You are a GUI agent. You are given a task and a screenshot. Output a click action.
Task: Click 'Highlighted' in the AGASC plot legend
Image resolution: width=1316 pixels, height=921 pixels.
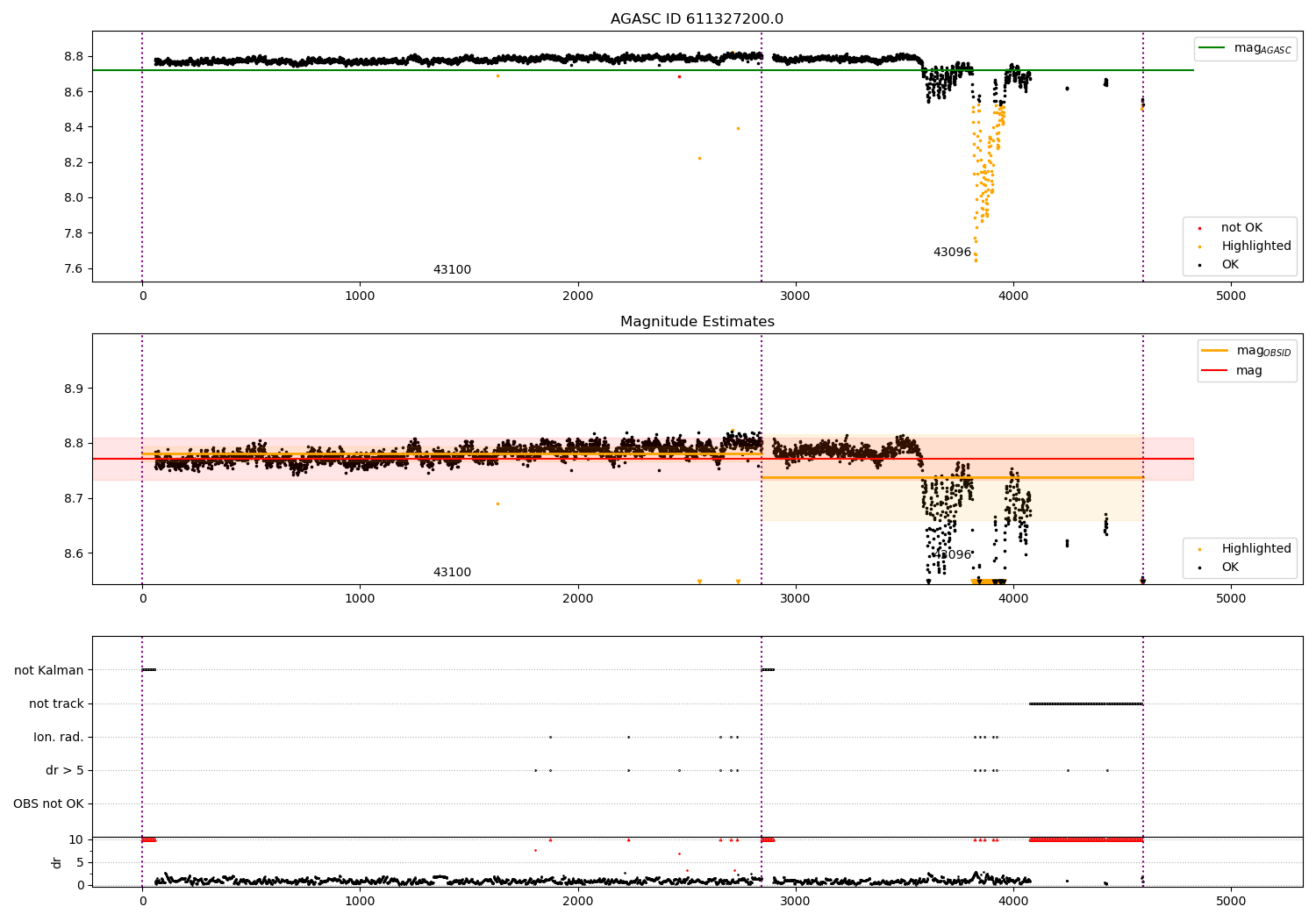1256,246
